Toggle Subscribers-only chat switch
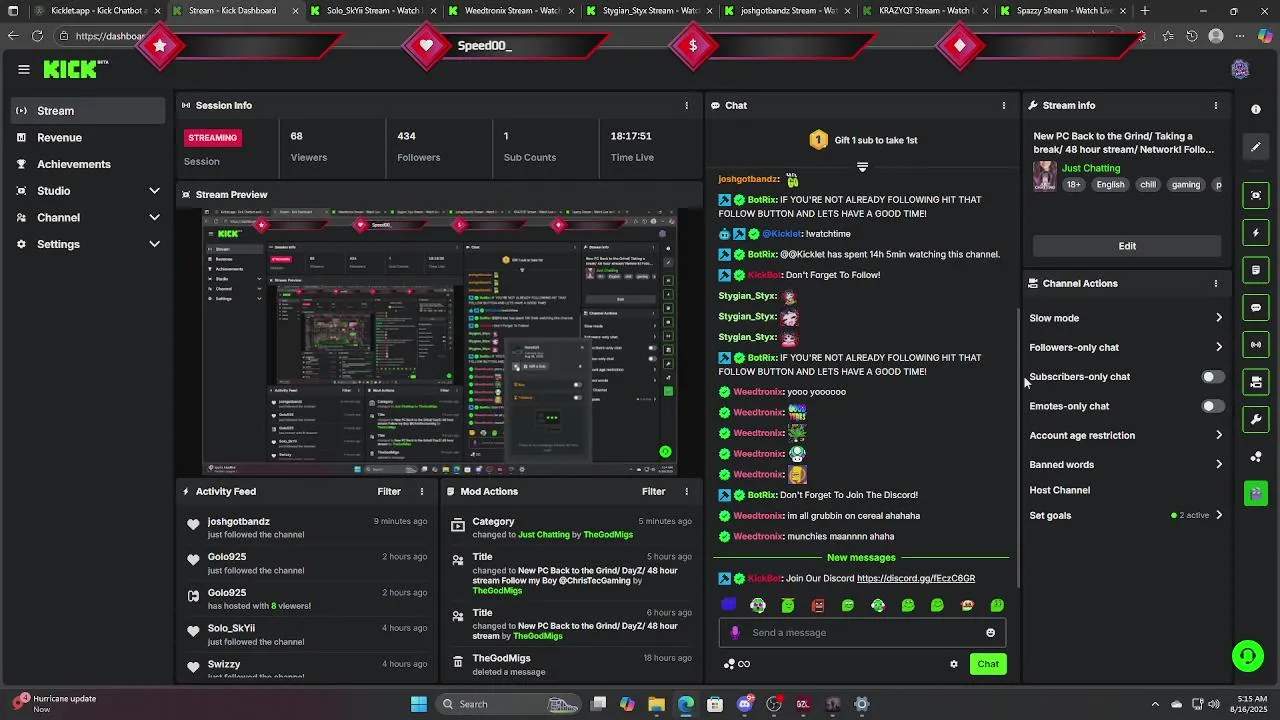 pos(1212,377)
